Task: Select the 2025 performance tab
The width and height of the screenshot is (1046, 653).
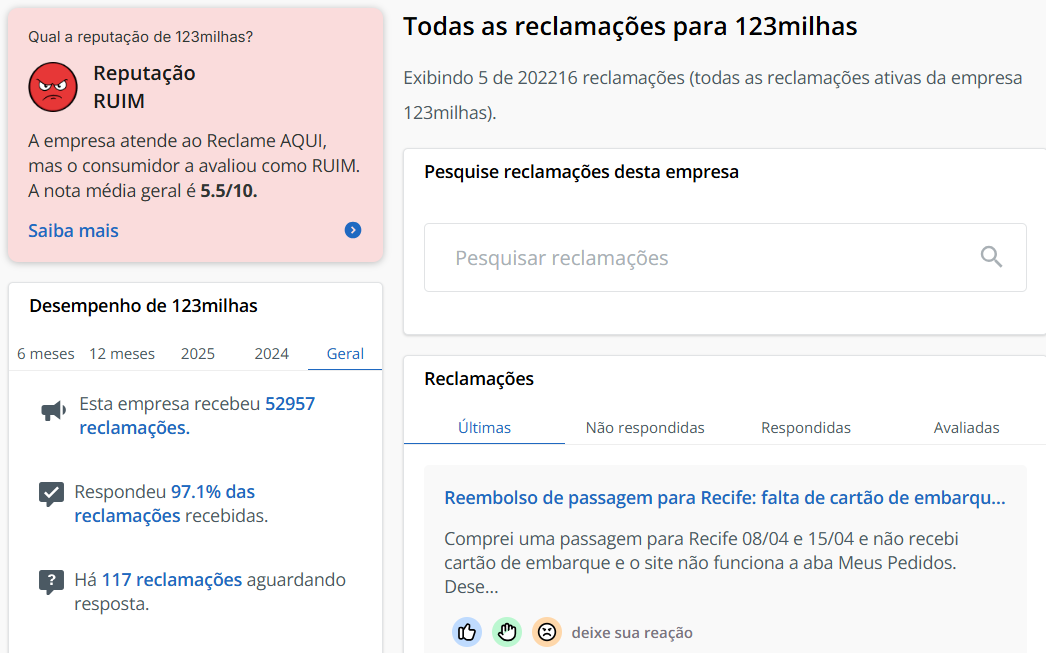Action: point(197,353)
